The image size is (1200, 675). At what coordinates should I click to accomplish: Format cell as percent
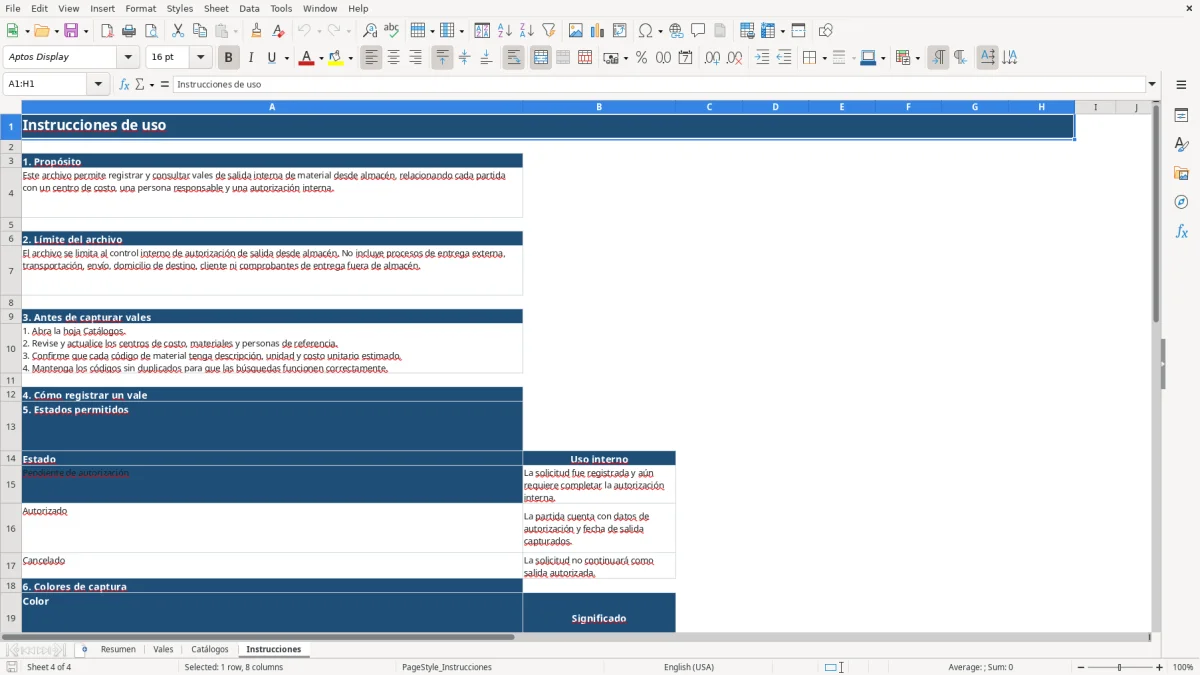[642, 58]
